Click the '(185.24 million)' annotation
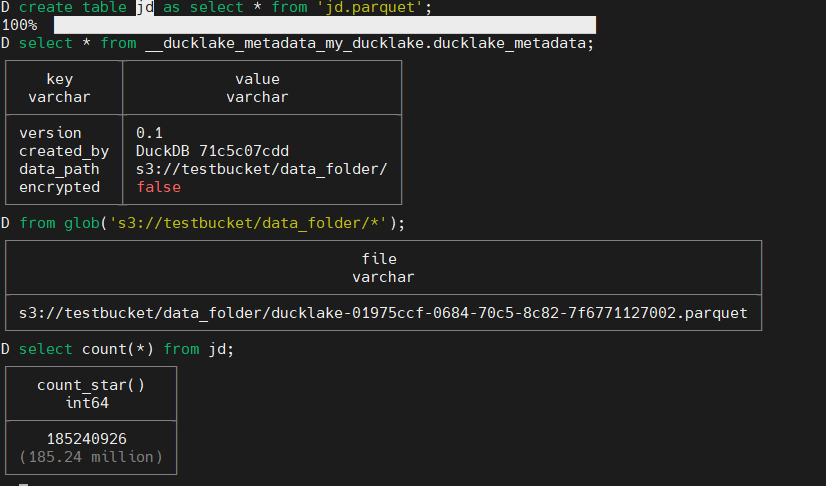The height and width of the screenshot is (486, 826). [91, 457]
